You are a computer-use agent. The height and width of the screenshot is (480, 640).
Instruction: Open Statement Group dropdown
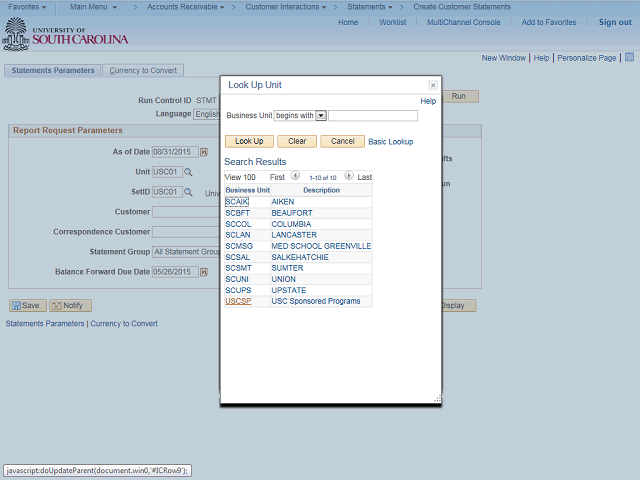pos(187,252)
